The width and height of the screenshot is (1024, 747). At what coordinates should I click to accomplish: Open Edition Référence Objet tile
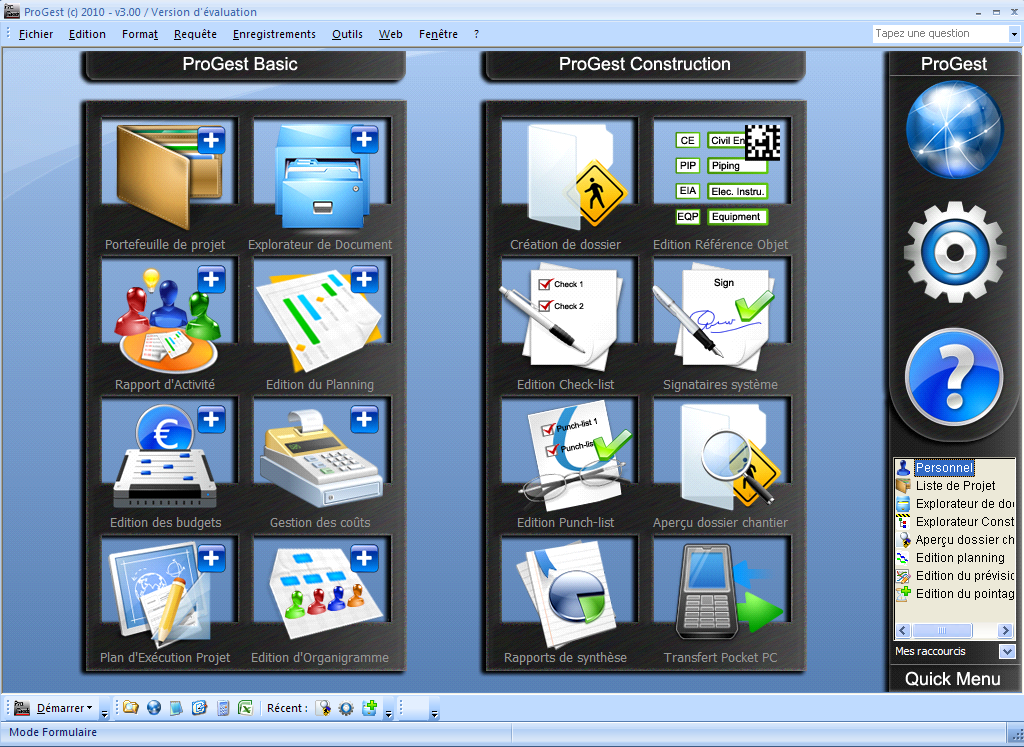726,175
